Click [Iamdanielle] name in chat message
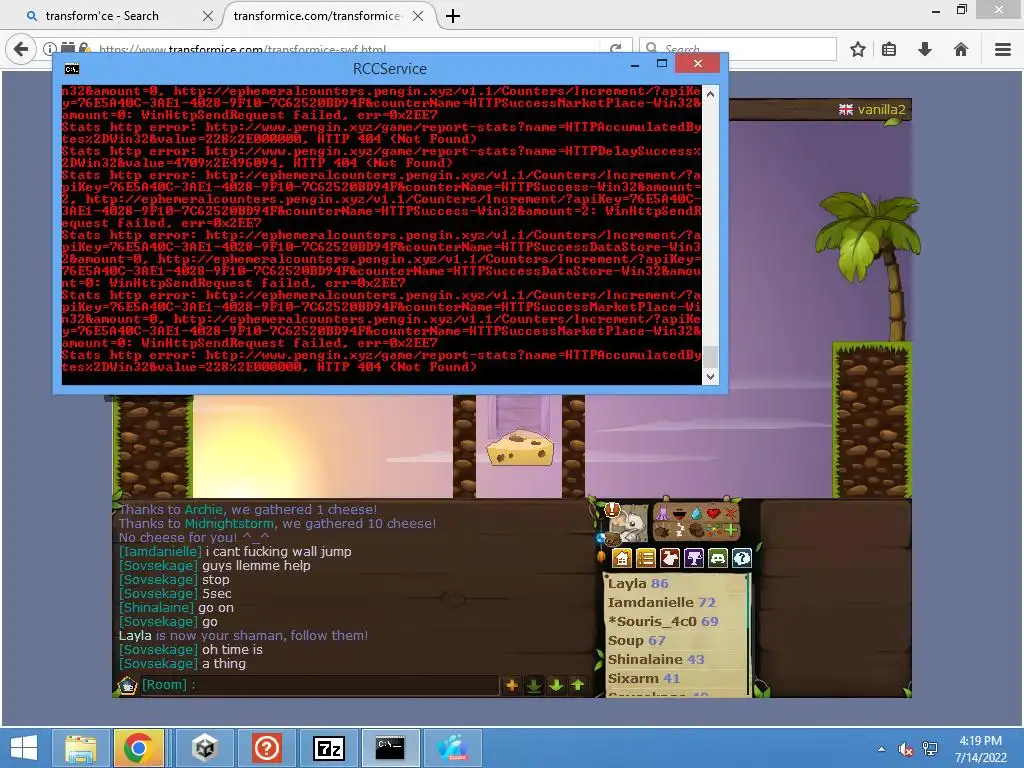 (160, 552)
